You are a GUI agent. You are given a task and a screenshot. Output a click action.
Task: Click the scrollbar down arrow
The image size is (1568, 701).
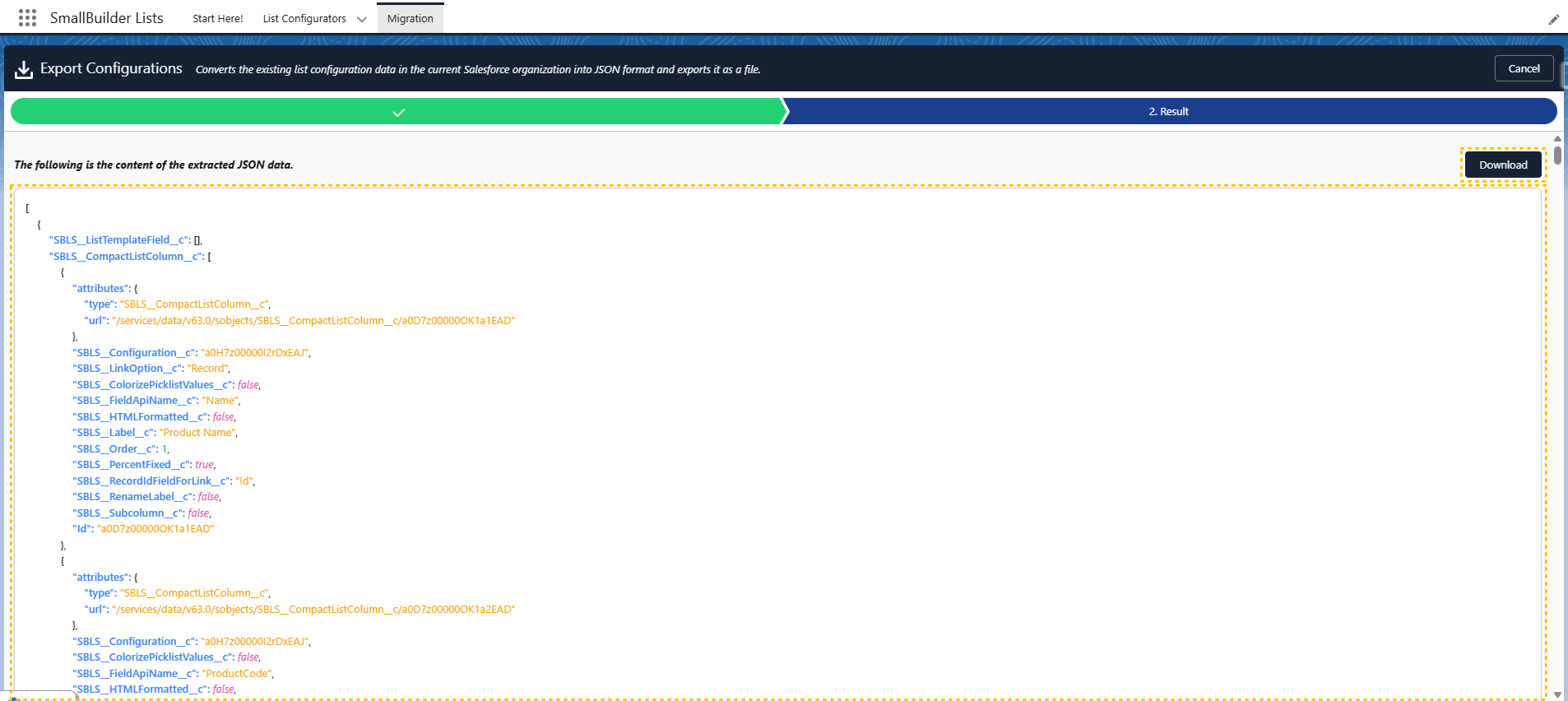point(1557,694)
